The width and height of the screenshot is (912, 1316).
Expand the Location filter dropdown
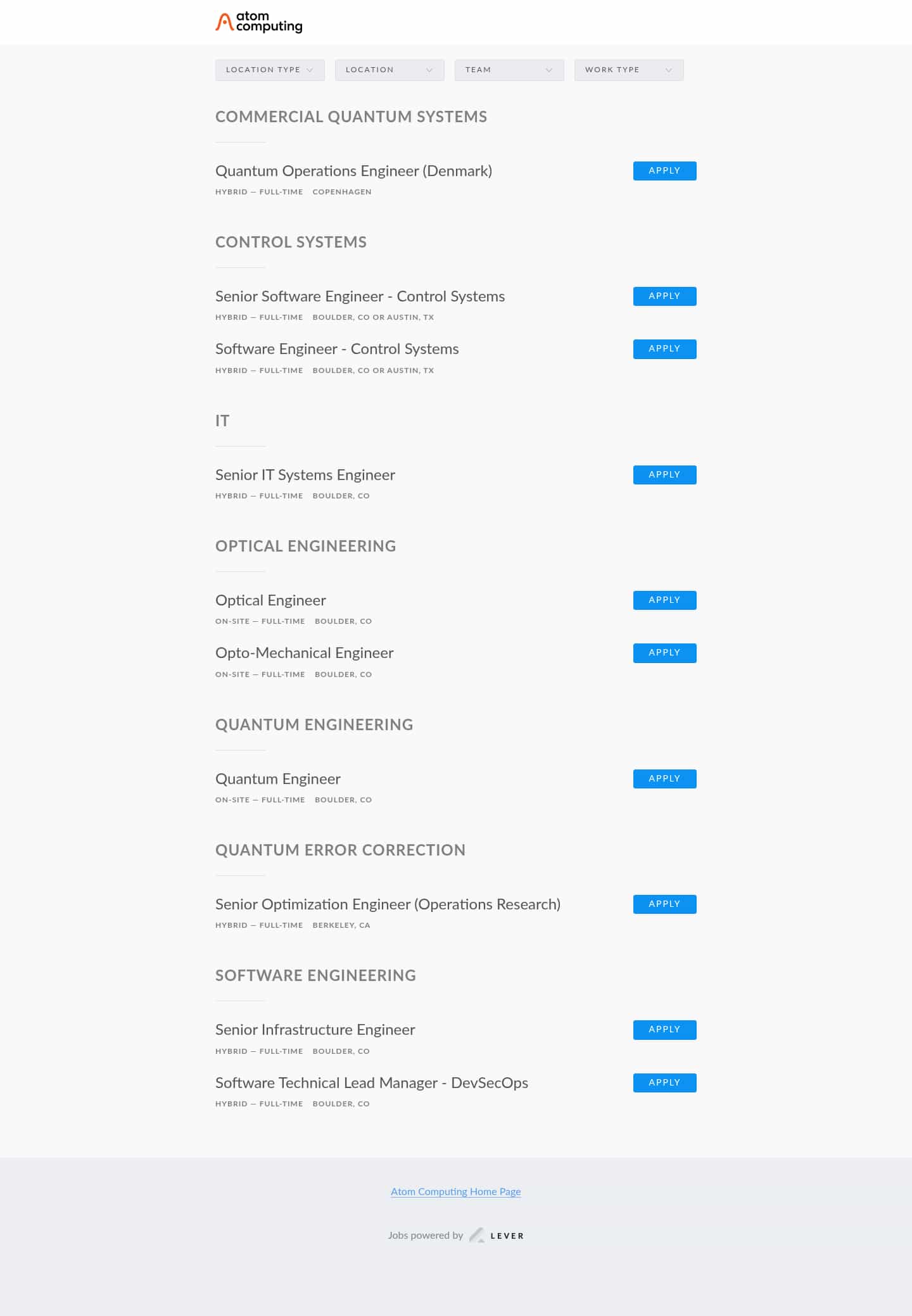click(x=389, y=70)
